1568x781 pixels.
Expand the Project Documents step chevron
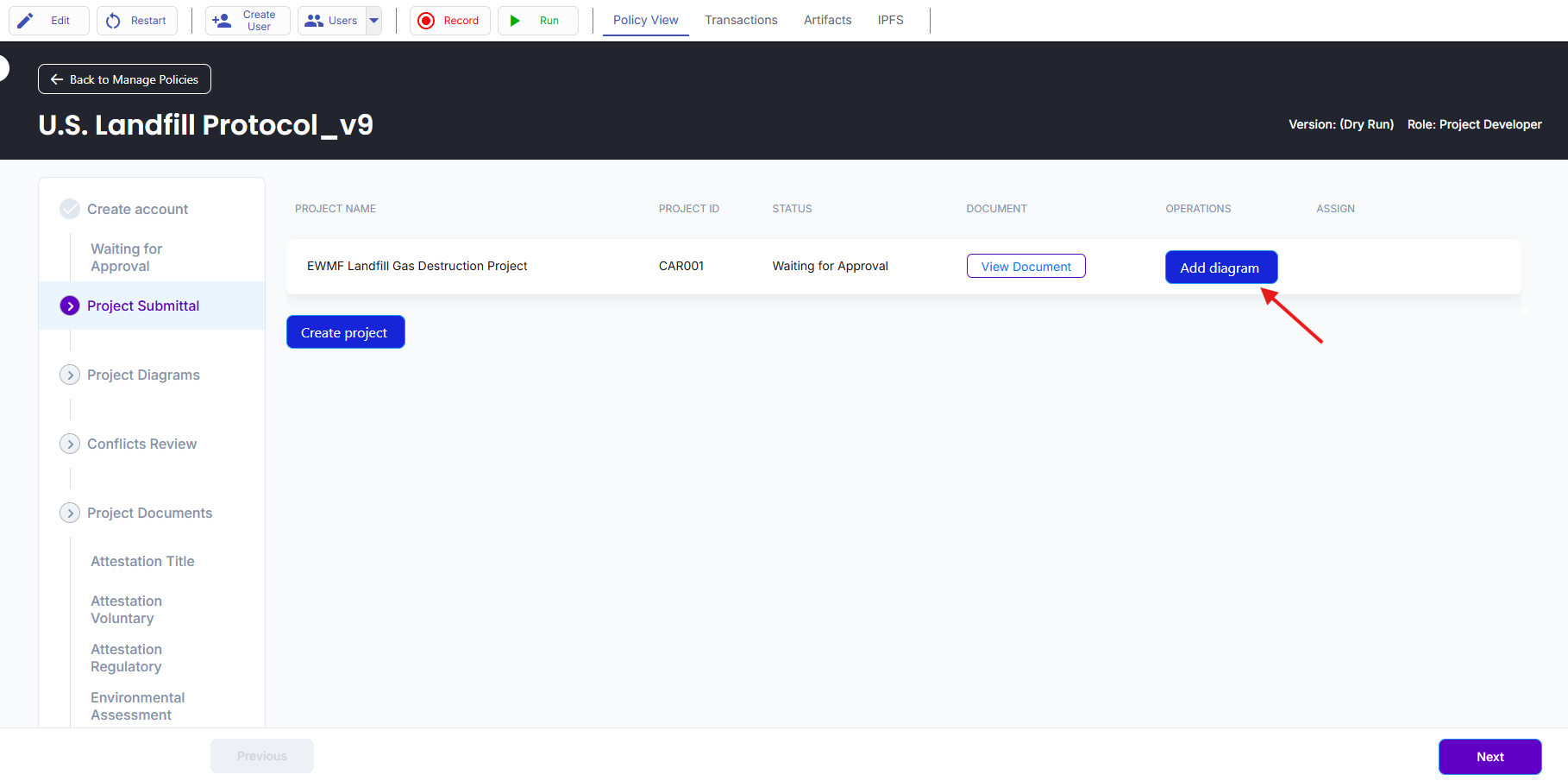tap(70, 513)
